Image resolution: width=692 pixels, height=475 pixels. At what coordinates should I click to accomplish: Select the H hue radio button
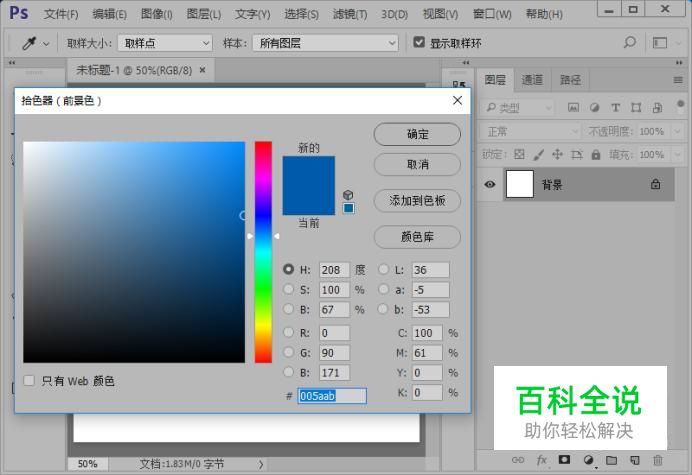(288, 269)
